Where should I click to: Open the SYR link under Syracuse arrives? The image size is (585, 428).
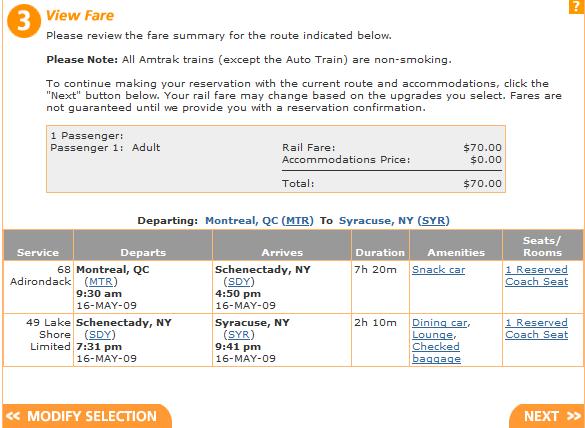tap(239, 334)
